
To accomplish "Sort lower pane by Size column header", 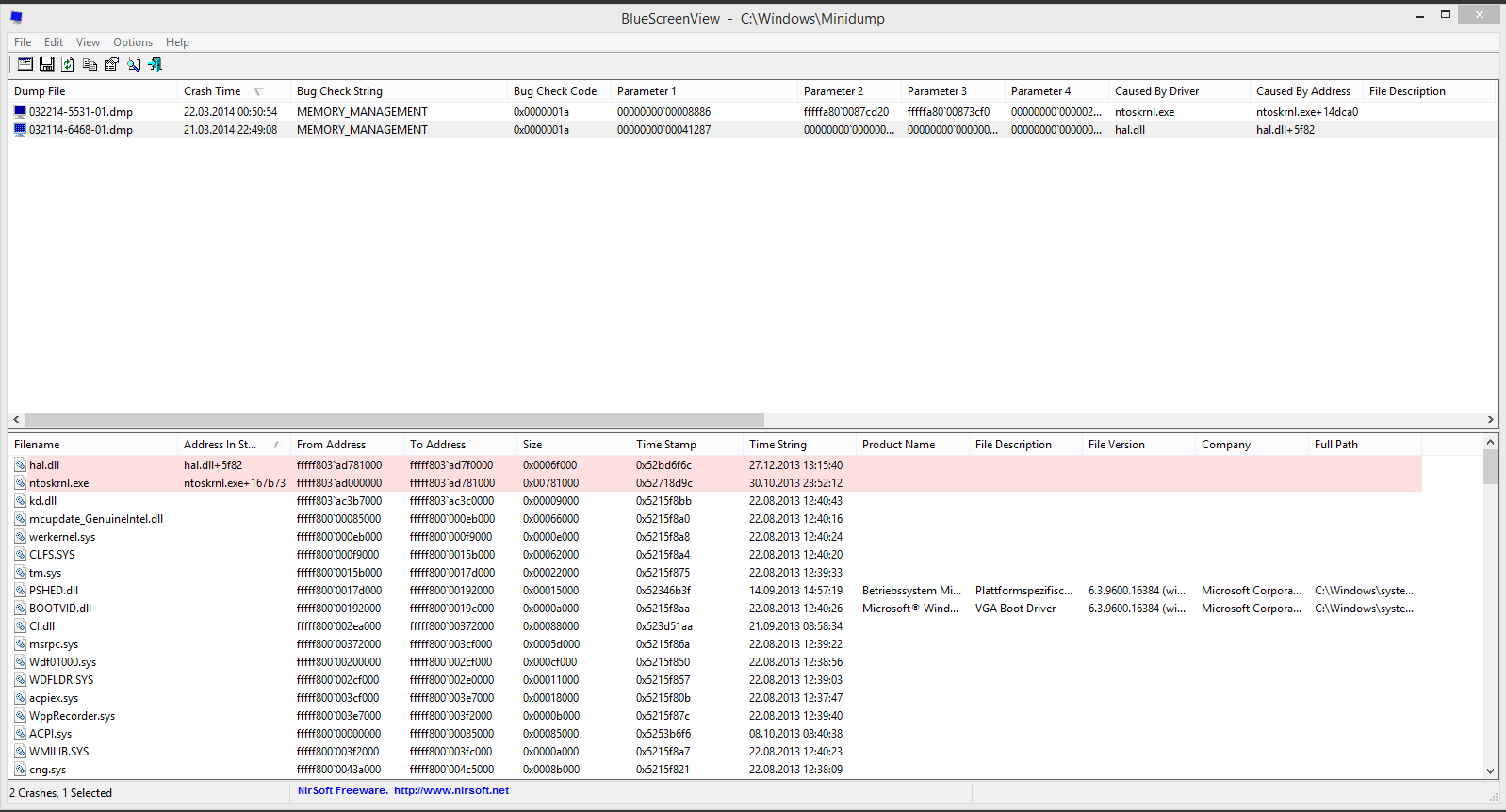I will [573, 445].
